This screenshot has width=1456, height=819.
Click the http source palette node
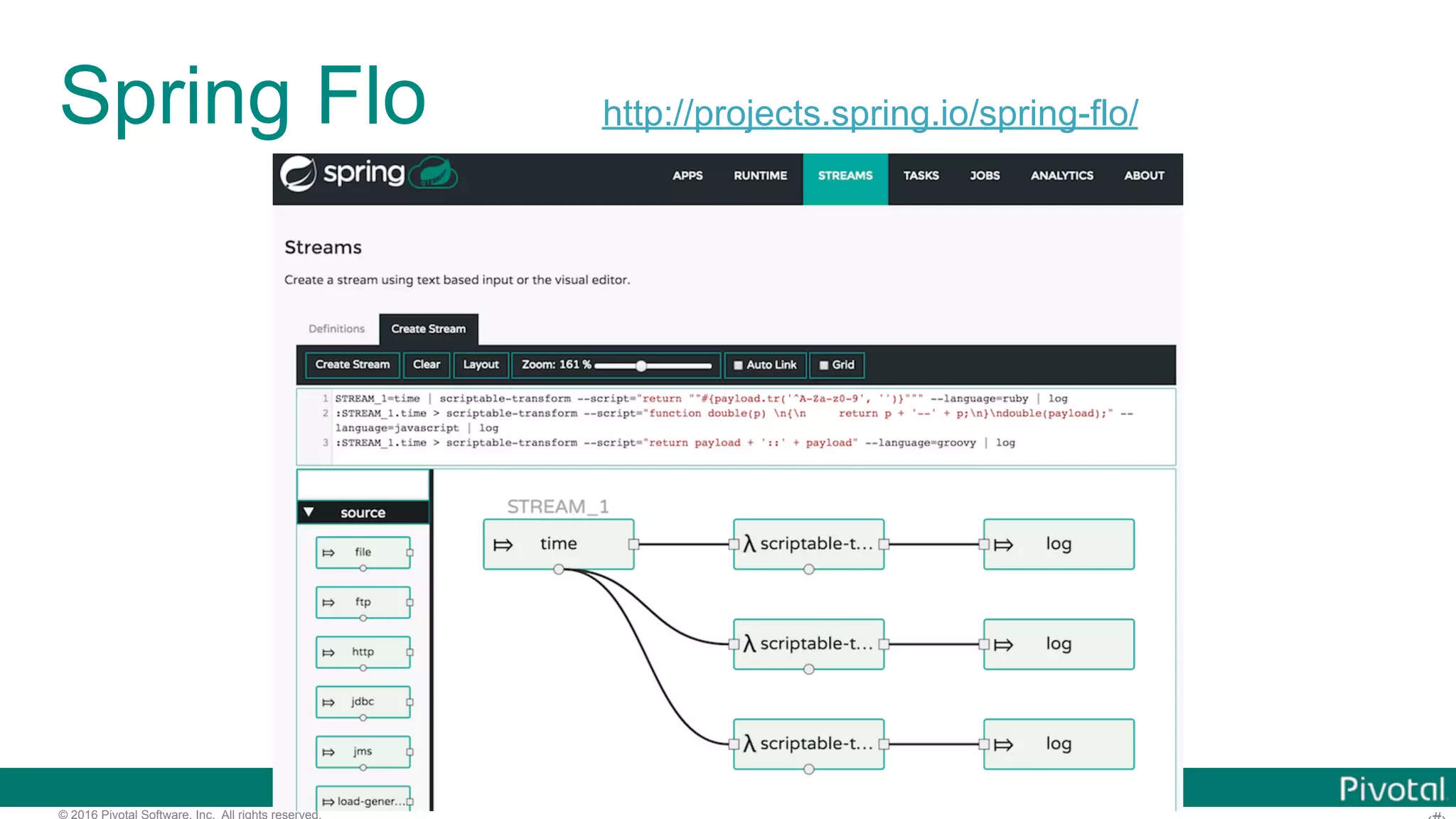pyautogui.click(x=363, y=652)
